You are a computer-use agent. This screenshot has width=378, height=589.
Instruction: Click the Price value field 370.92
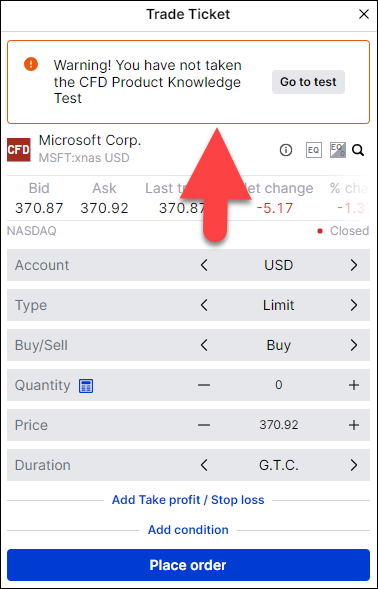click(279, 425)
